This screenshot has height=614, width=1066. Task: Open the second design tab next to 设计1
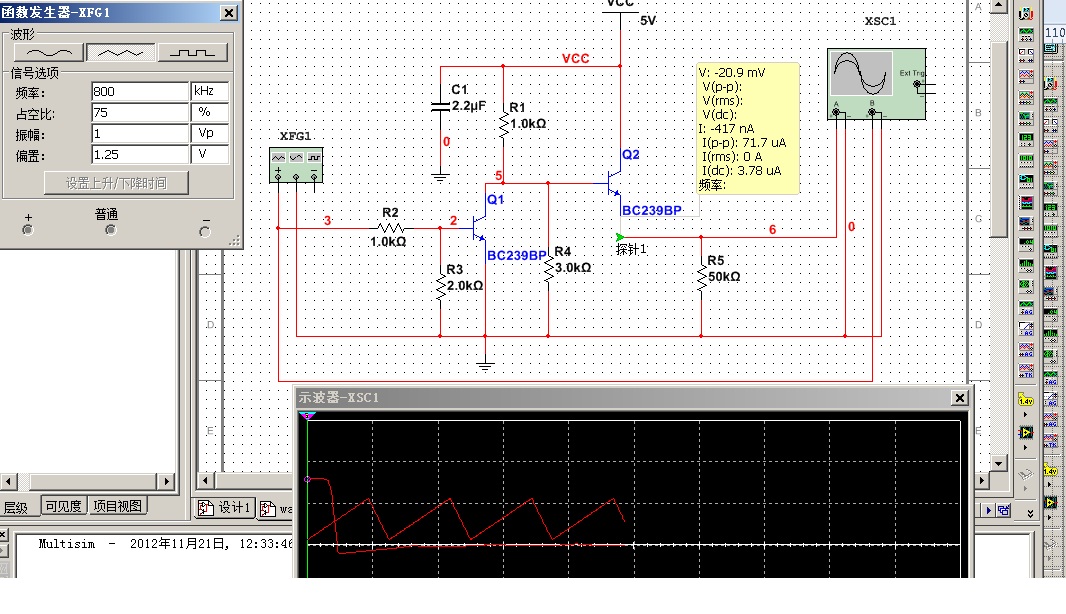[275, 509]
